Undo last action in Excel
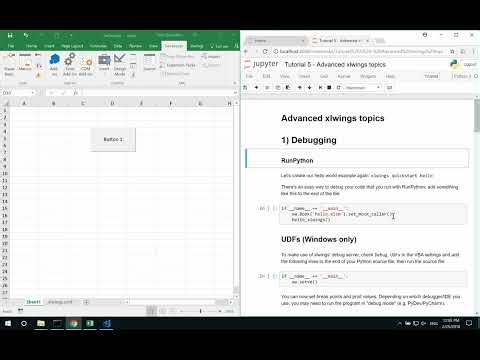 [26, 35]
